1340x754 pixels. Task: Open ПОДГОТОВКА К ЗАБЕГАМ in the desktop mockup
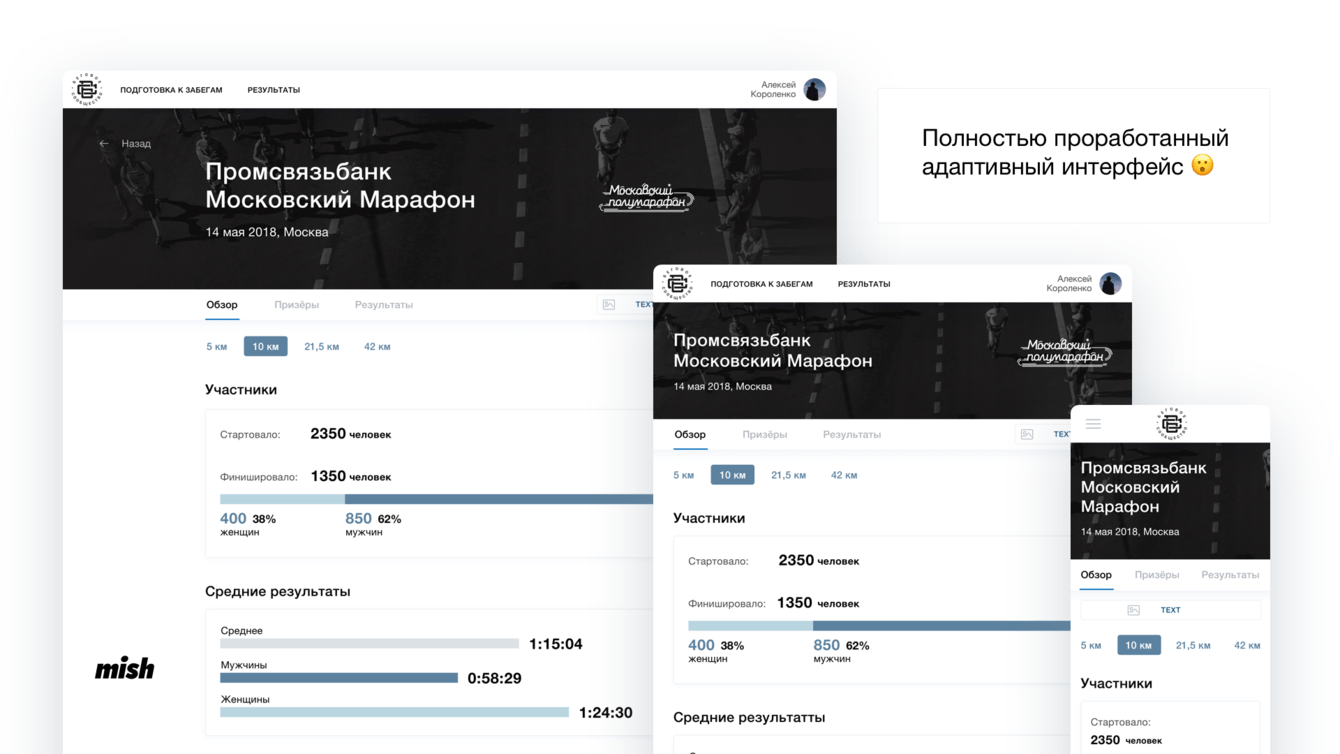point(171,90)
